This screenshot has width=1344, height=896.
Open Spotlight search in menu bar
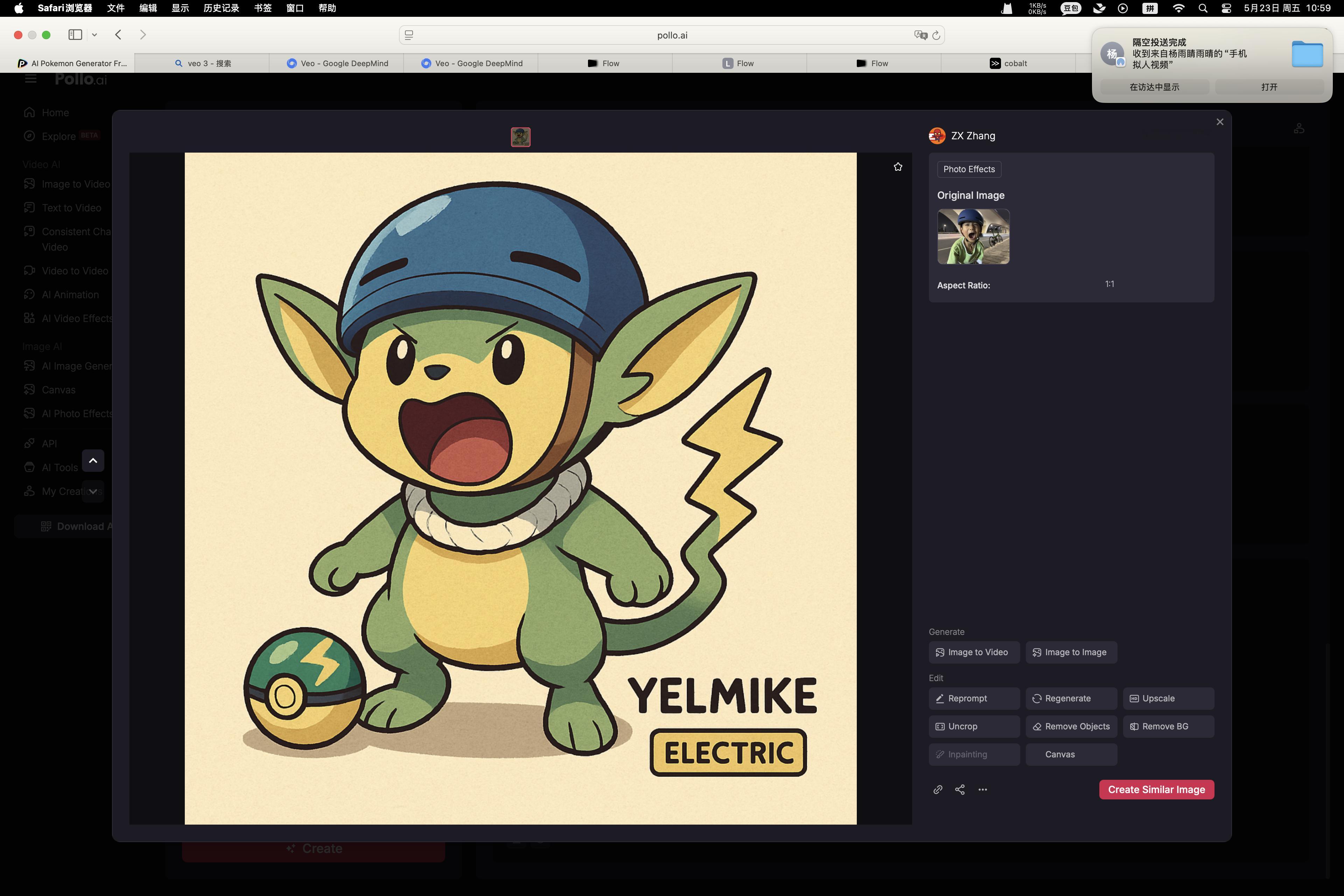pos(1203,8)
